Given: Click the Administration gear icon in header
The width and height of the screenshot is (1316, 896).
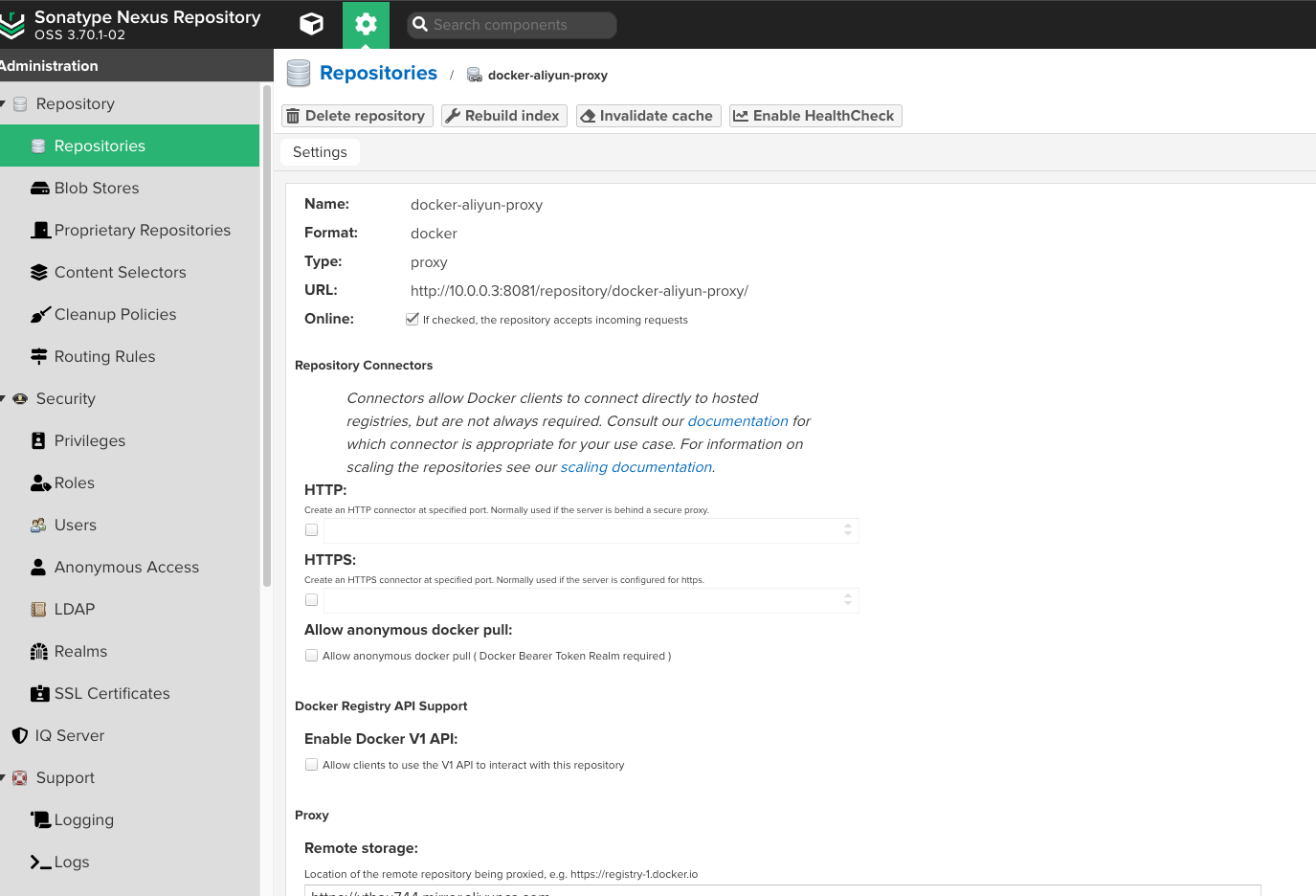Looking at the screenshot, I should coord(366,24).
